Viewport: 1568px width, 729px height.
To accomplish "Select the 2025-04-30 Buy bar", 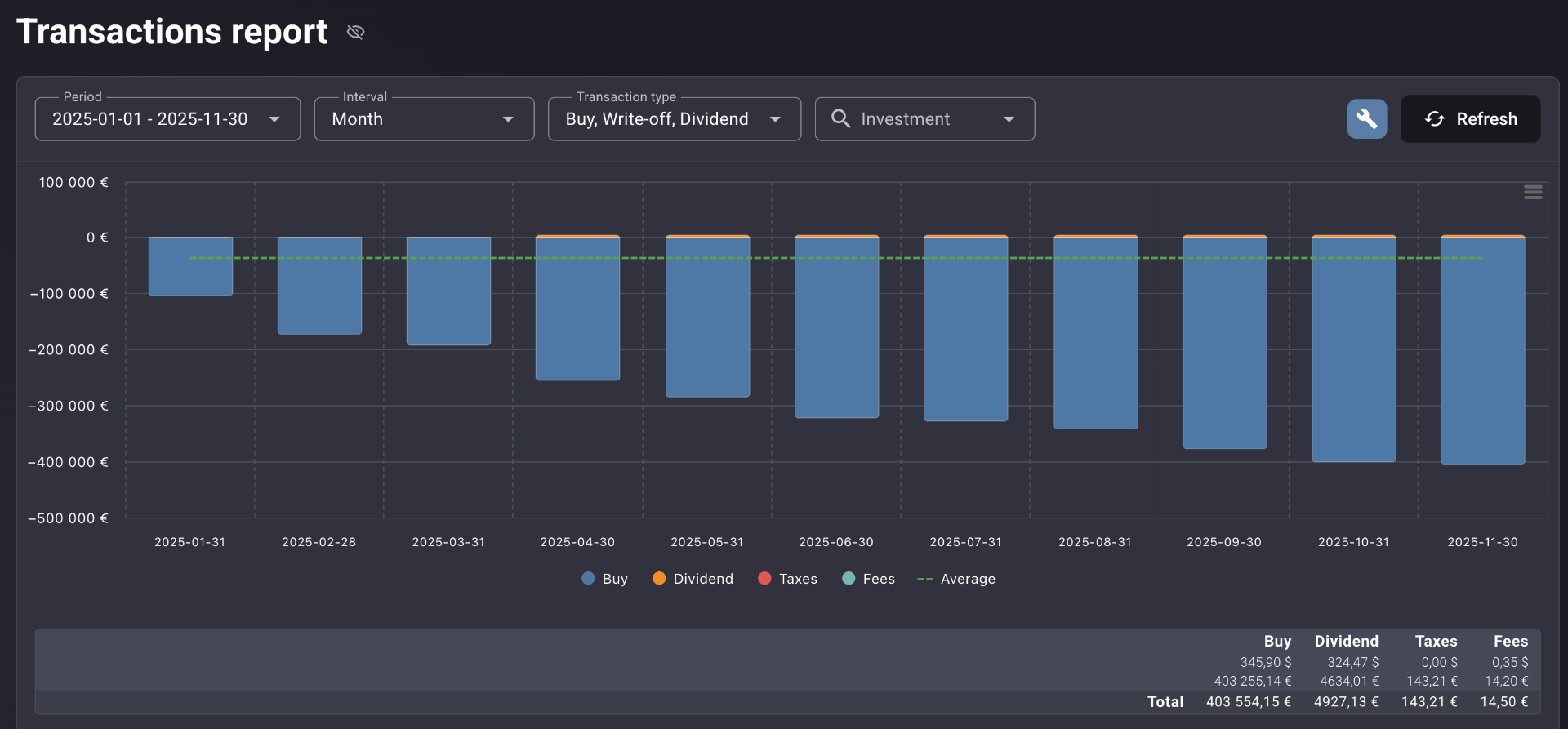I will pyautogui.click(x=577, y=309).
